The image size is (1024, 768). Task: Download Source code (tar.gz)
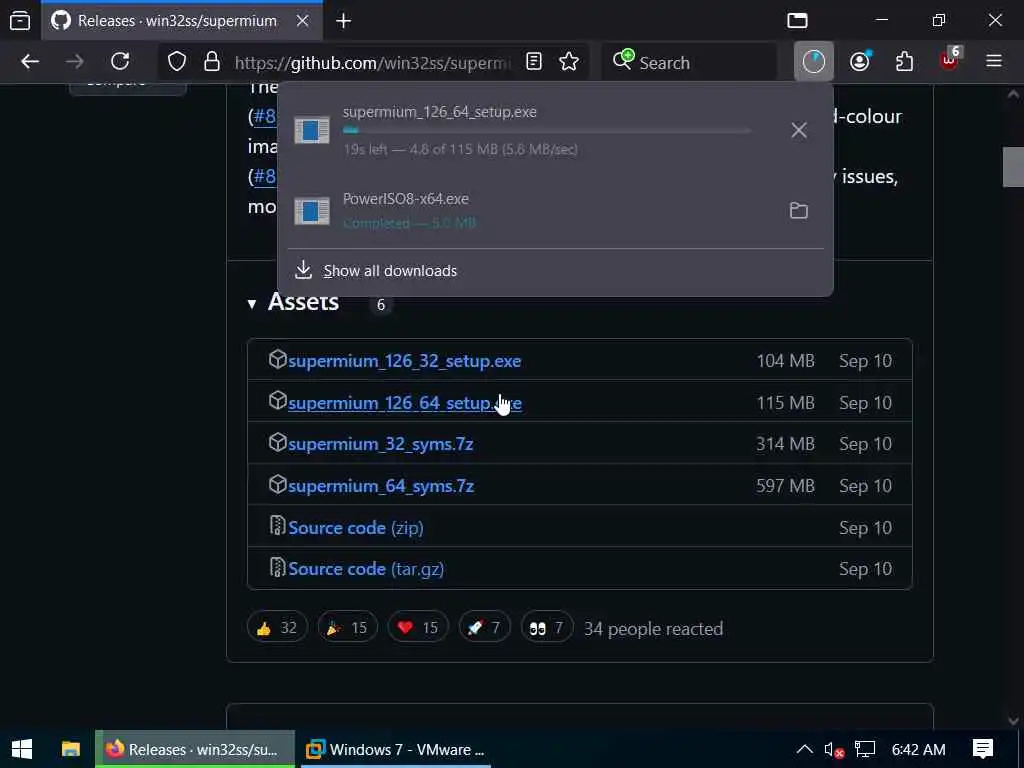366,569
